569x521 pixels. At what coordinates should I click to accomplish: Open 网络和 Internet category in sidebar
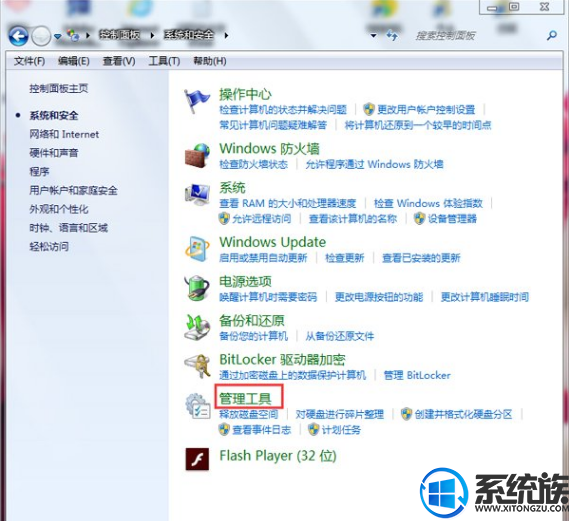click(x=64, y=134)
